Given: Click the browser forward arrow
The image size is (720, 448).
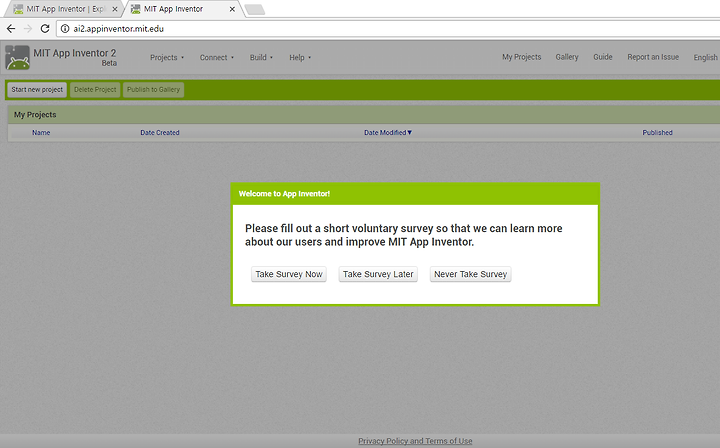Looking at the screenshot, I should coord(28,28).
